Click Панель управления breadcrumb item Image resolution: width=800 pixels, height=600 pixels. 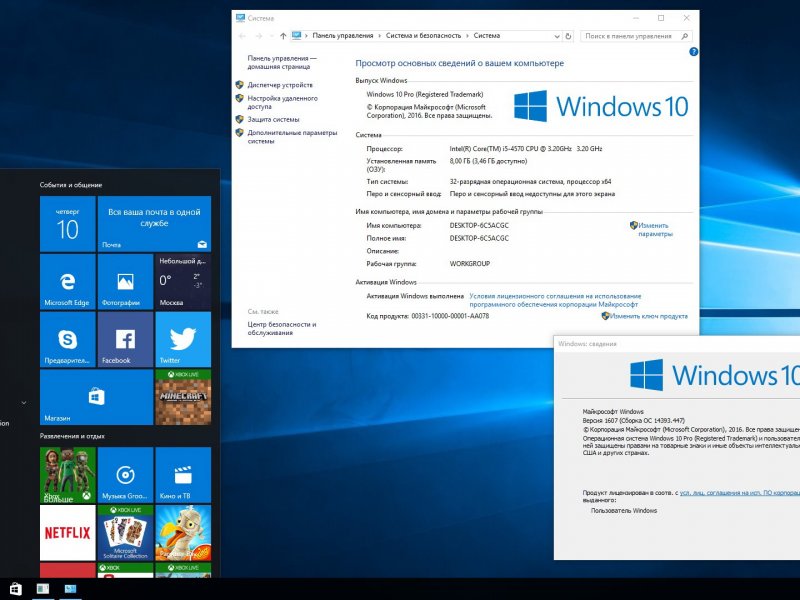point(342,36)
